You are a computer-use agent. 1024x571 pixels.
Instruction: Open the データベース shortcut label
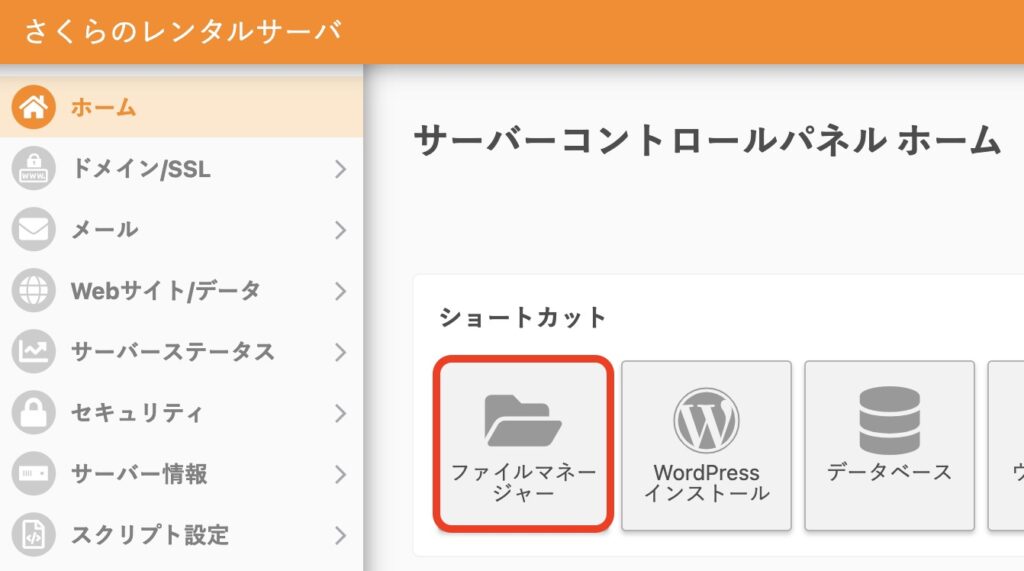point(889,472)
